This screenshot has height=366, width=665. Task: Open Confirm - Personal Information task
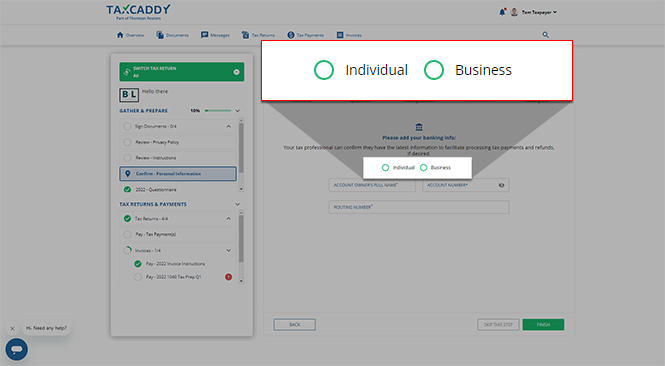point(178,173)
